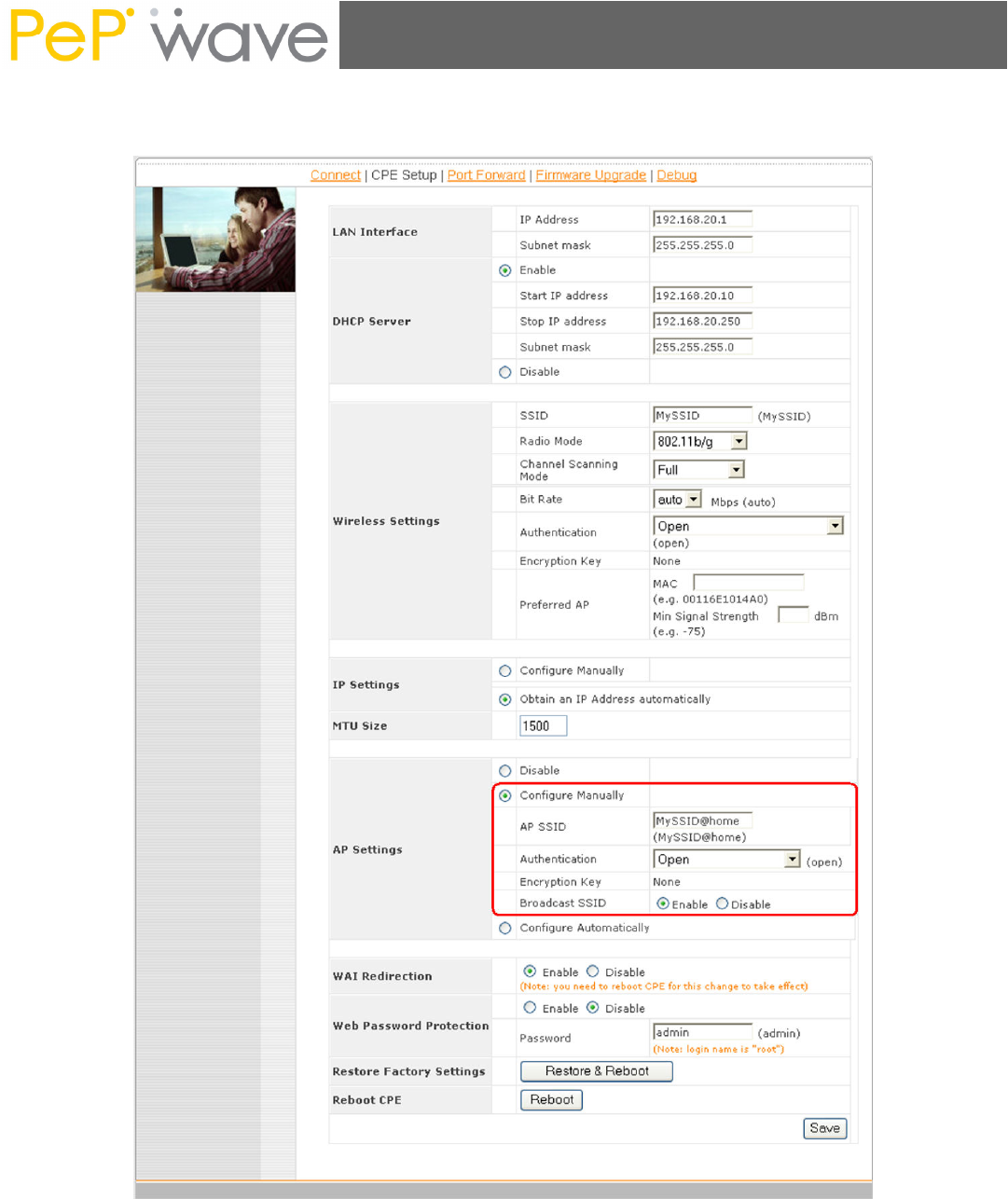Image resolution: width=1008 pixels, height=1199 pixels.
Task: Click the AP SSID input field
Action: (x=702, y=820)
